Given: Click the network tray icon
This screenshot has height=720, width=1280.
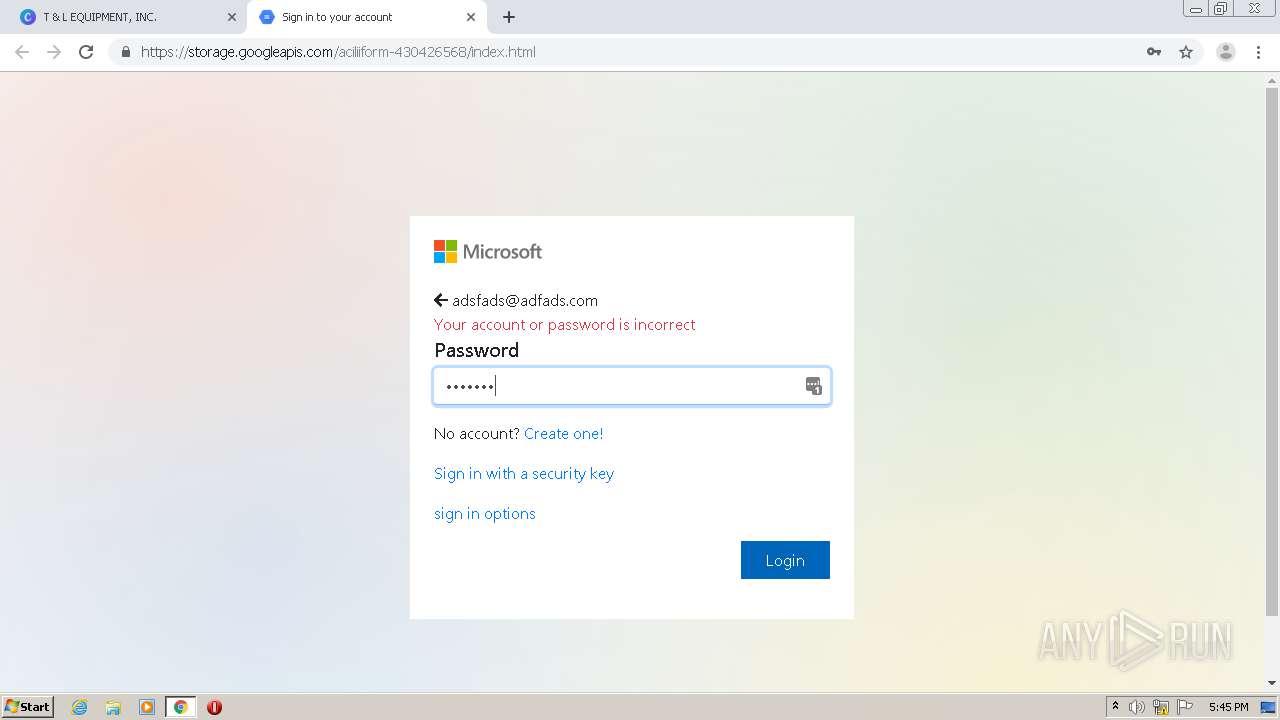Looking at the screenshot, I should click(1161, 707).
